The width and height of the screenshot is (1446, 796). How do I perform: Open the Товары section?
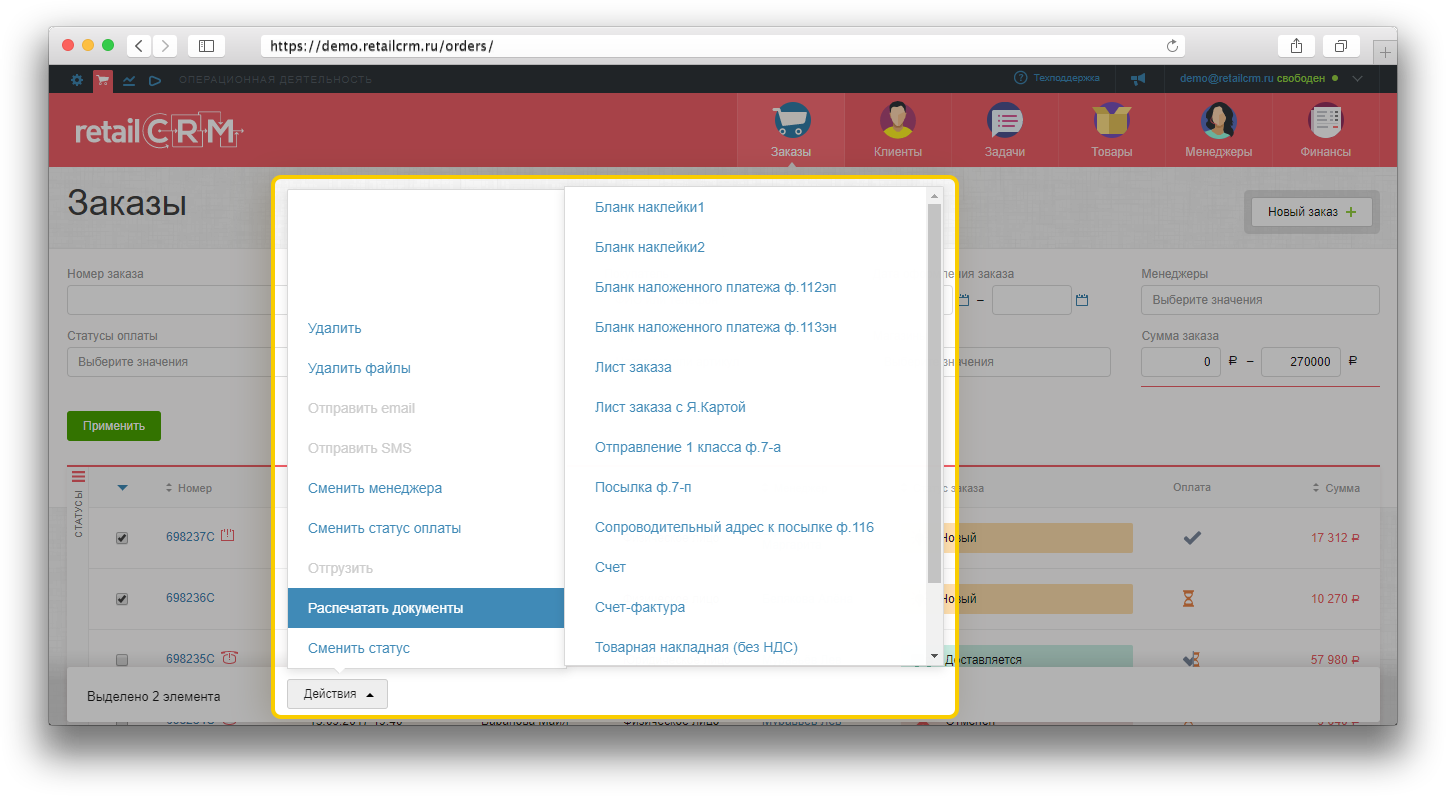pos(1111,130)
